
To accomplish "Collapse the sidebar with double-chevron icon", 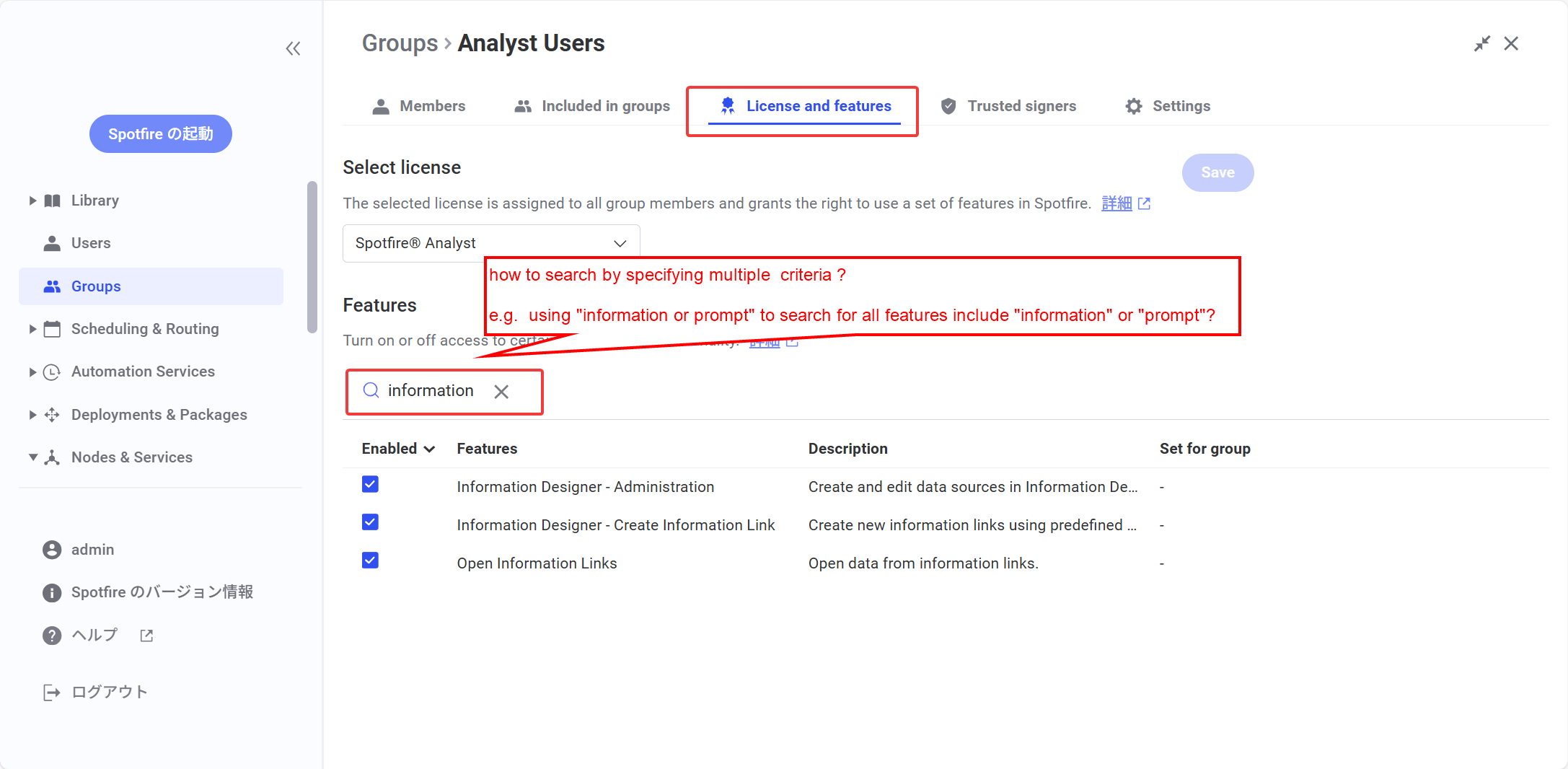I will (293, 48).
